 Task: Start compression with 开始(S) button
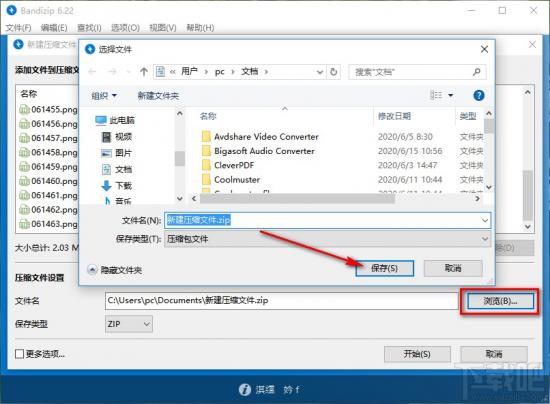coord(417,354)
